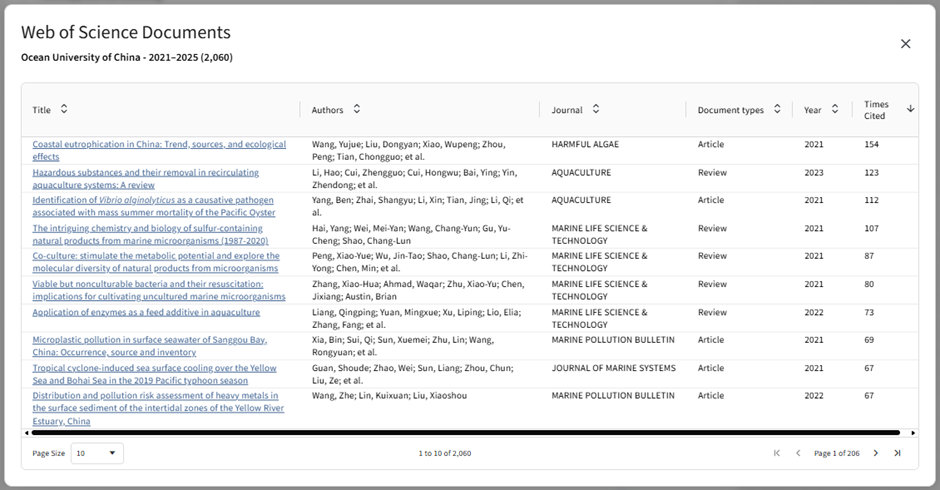
Task: Open 'Hazardous substances and their removal' link
Action: pos(146,179)
